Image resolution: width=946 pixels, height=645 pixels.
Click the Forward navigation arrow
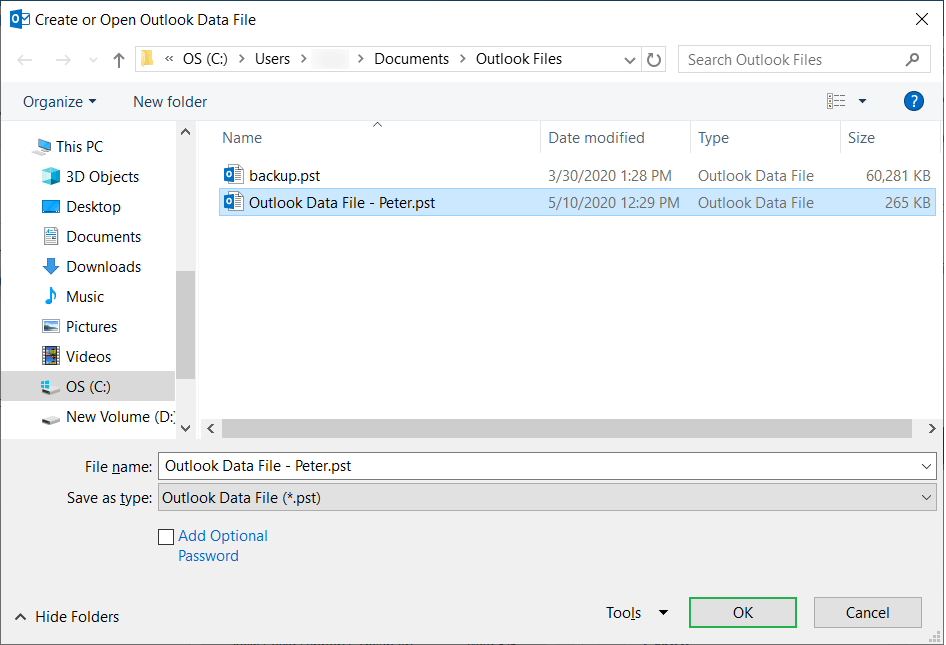(x=63, y=60)
